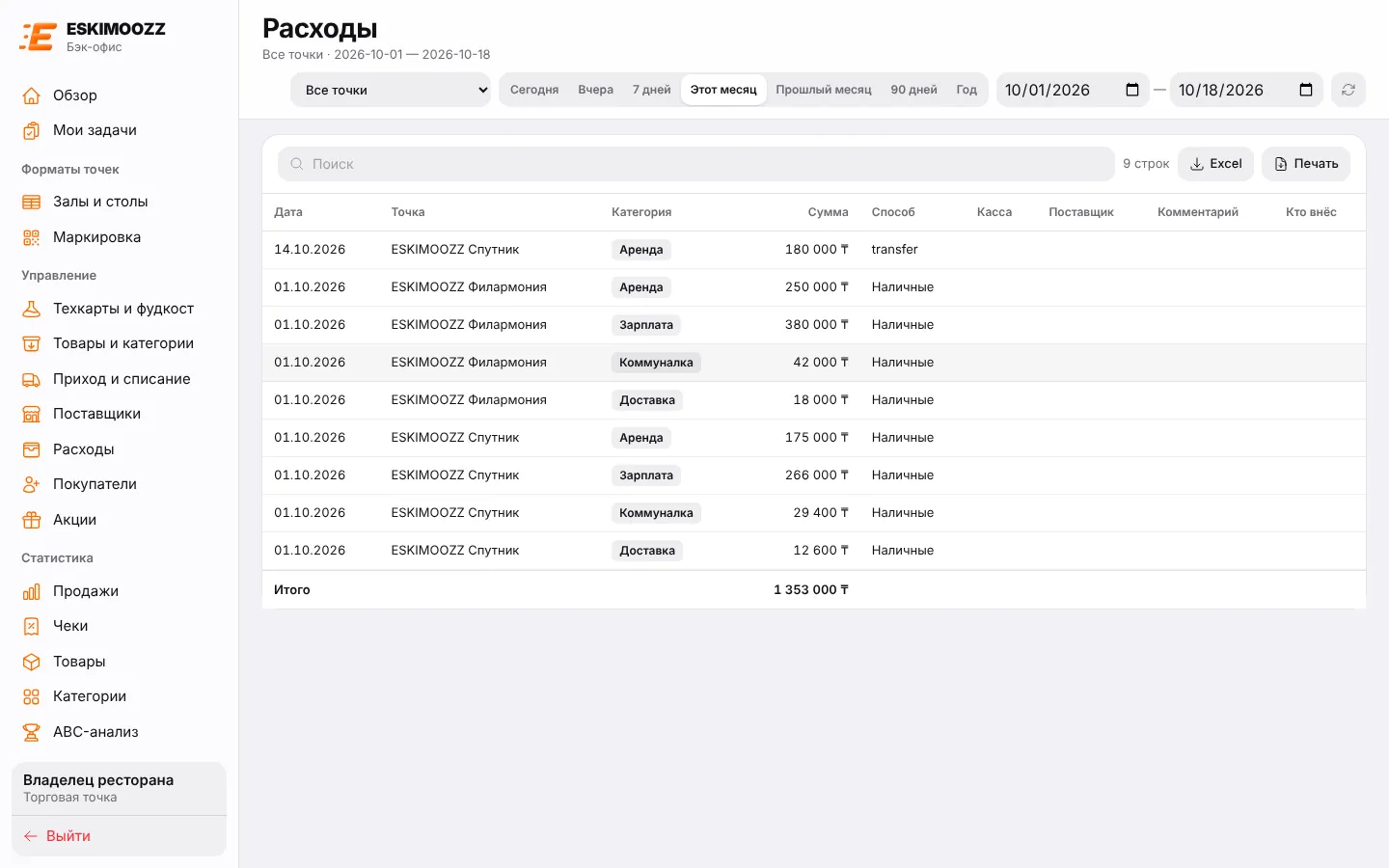Click the Маркировка QR code icon
Image resolution: width=1389 pixels, height=868 pixels.
pos(32,237)
